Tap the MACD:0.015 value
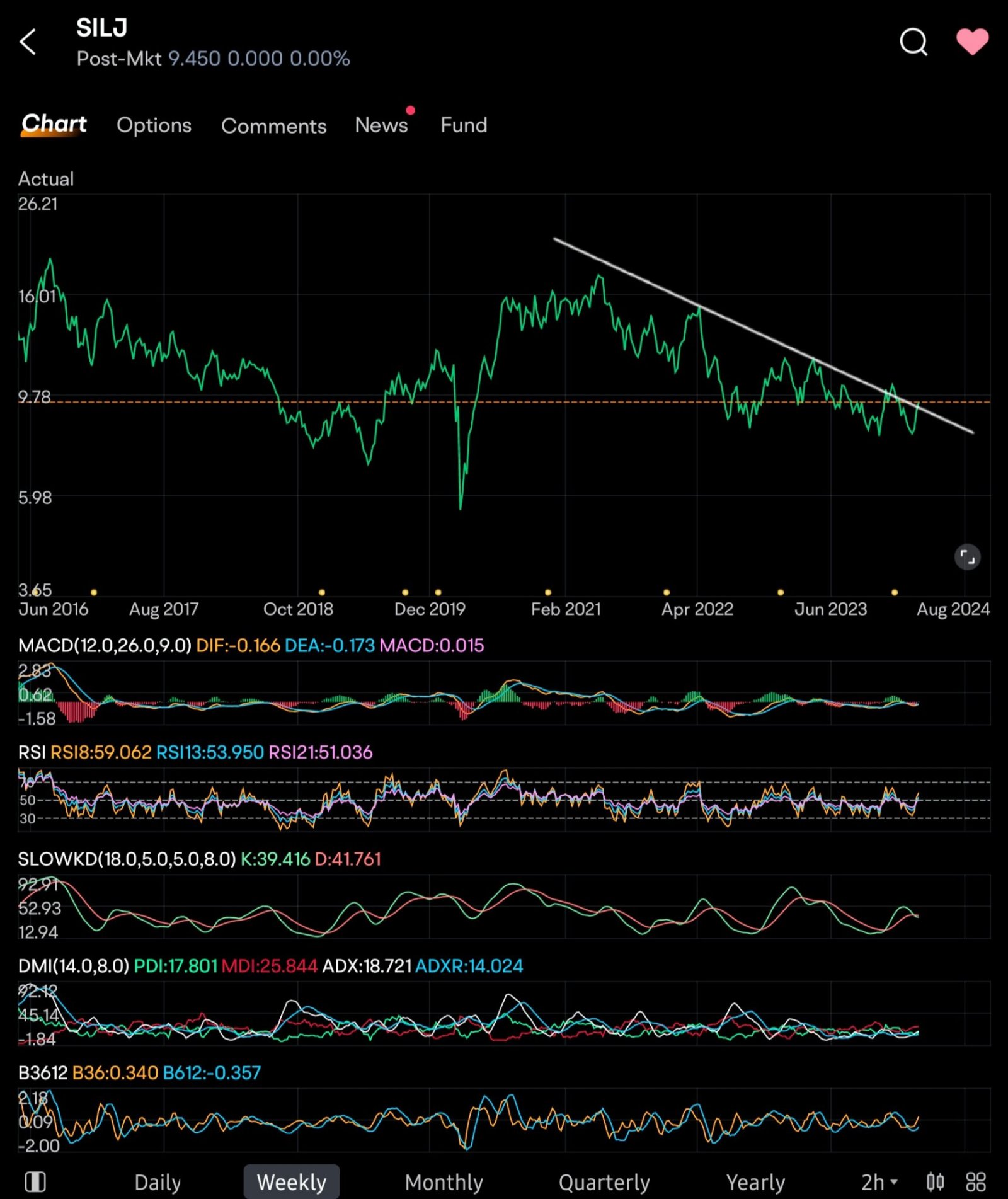1008x1199 pixels. (x=432, y=645)
